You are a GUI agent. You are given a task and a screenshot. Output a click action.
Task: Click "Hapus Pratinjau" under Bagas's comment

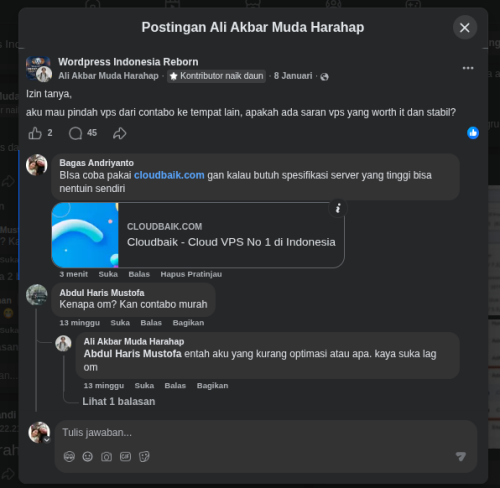point(191,274)
